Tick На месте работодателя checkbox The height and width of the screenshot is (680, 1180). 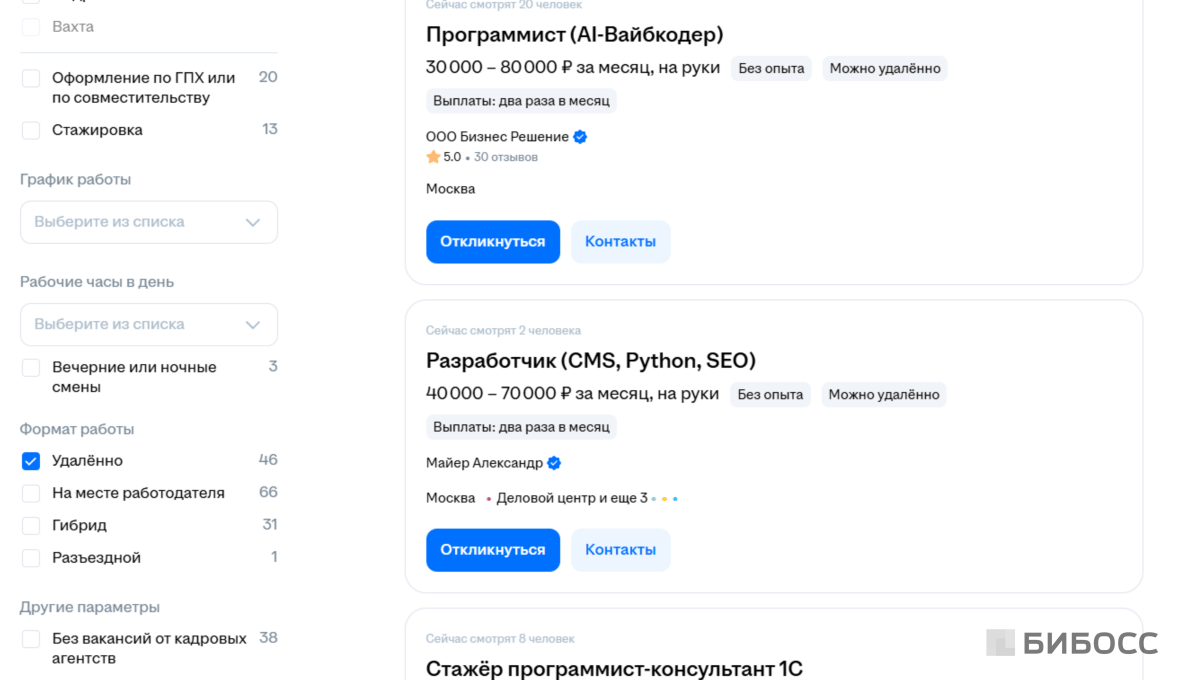tap(31, 493)
